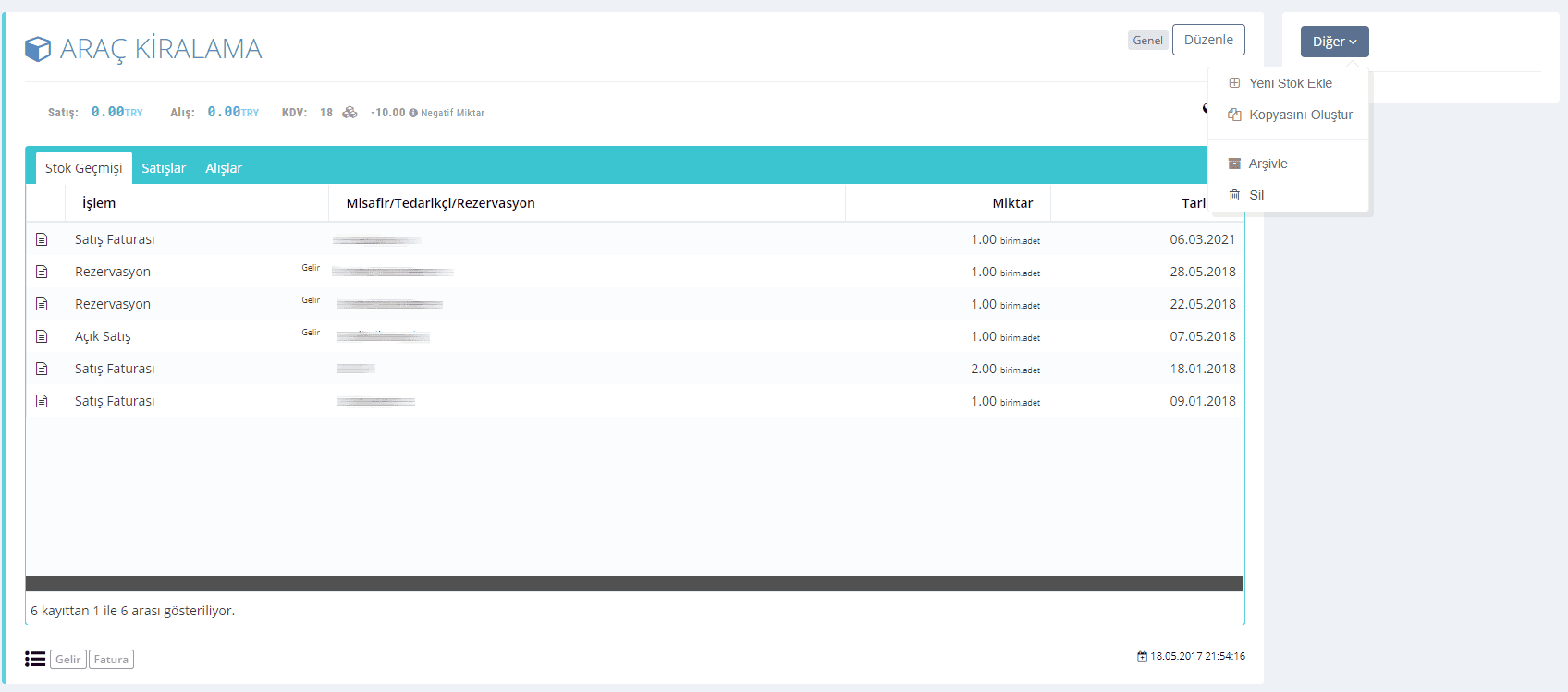
Task: Open document icon of the Açık Satış row
Action: tap(42, 336)
